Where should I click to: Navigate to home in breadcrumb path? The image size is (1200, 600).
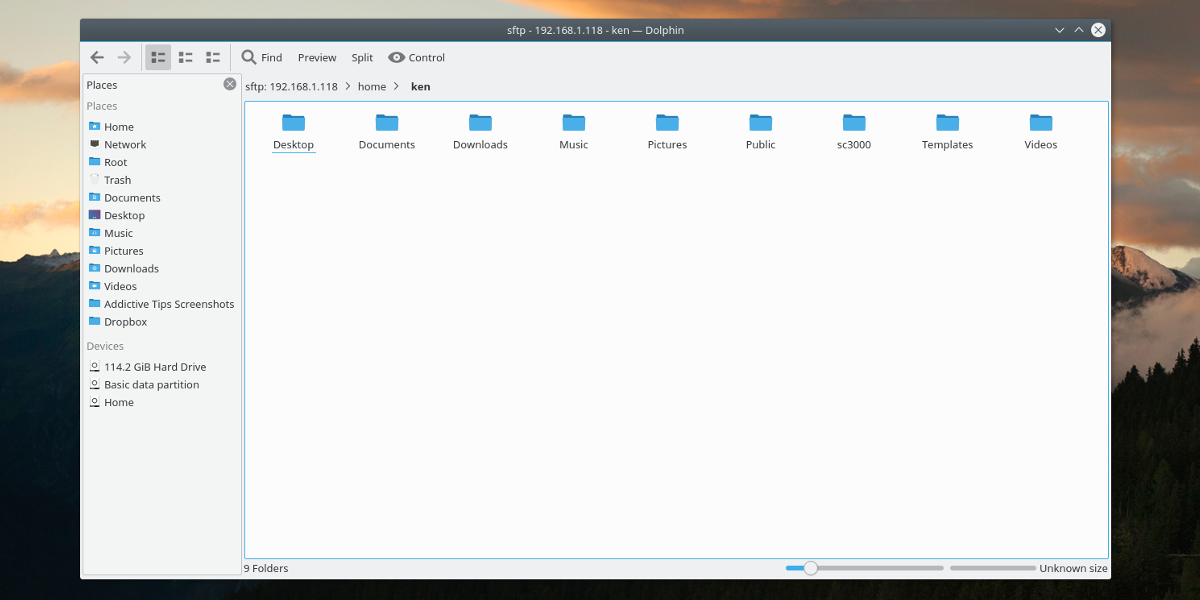[x=372, y=87]
